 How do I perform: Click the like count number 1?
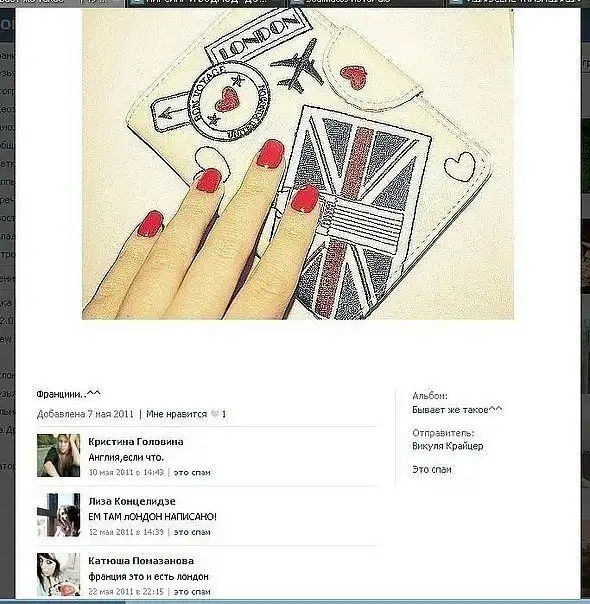[224, 414]
